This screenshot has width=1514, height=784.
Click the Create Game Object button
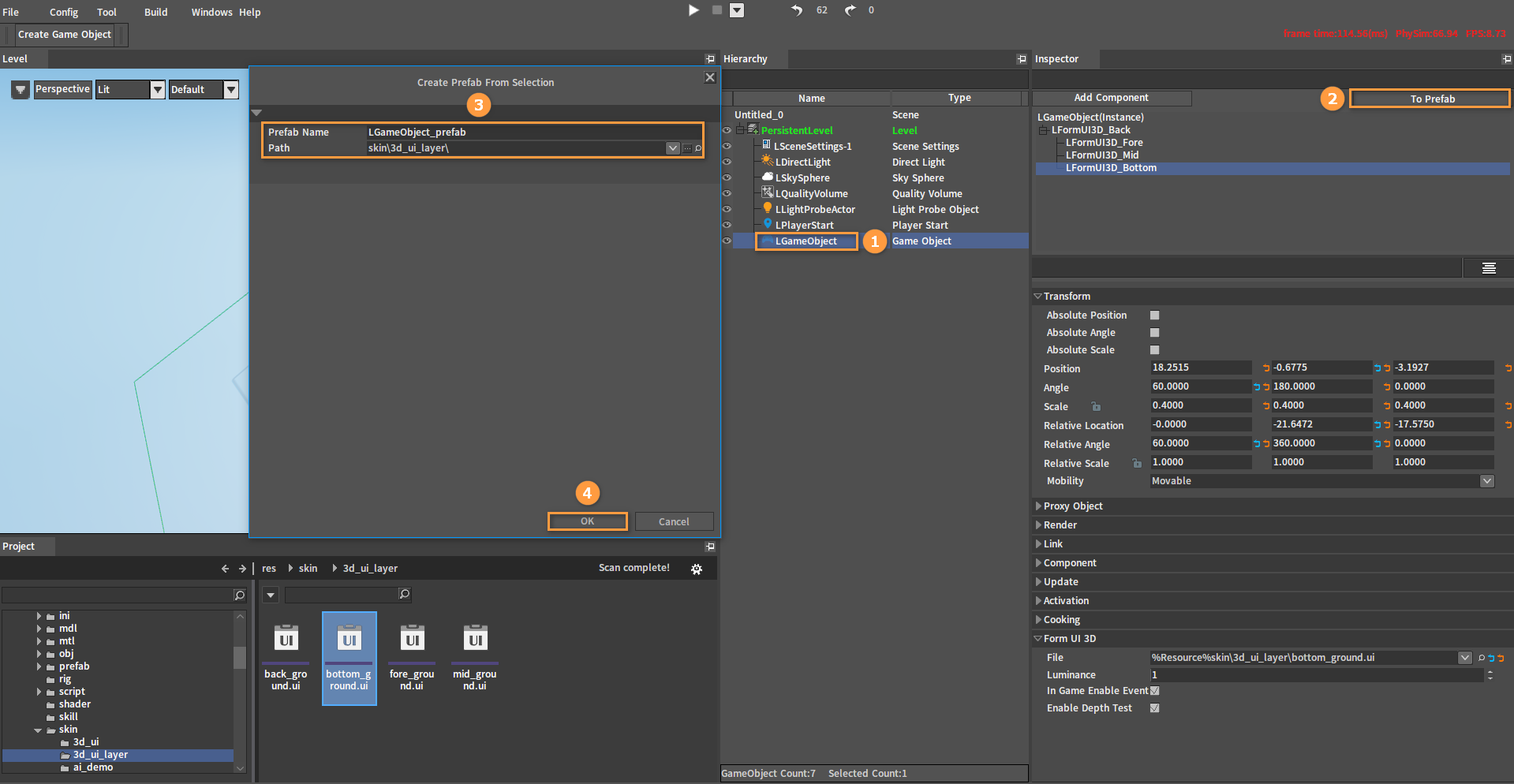click(x=65, y=35)
